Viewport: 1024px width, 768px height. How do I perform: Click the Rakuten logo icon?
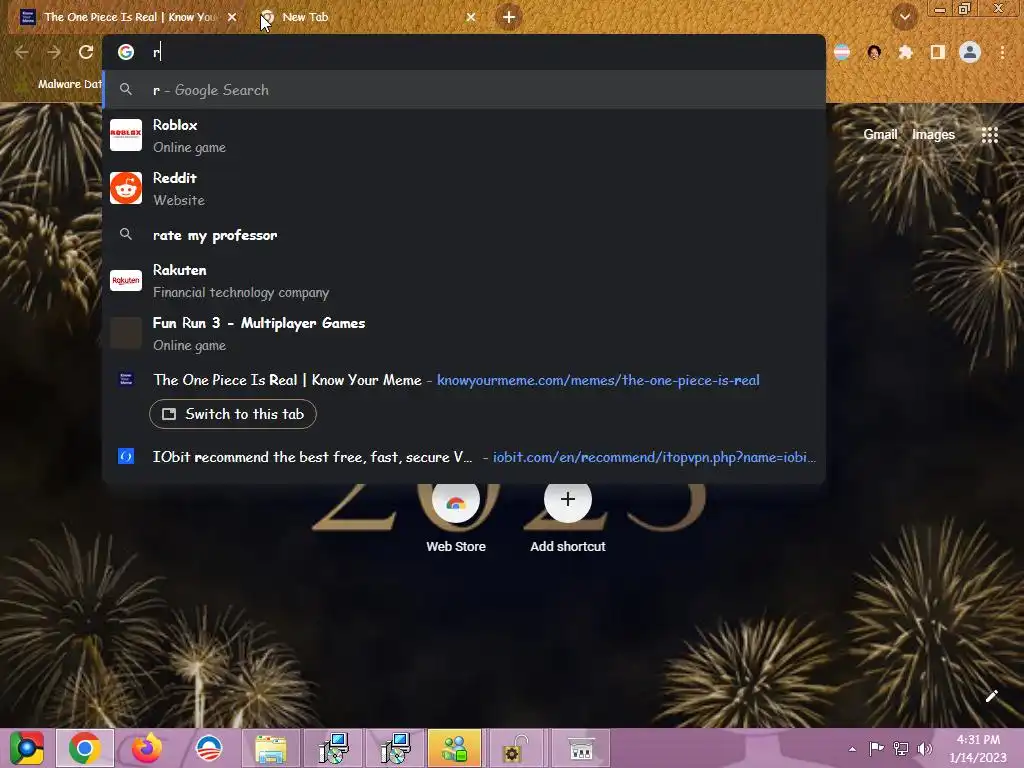point(126,281)
